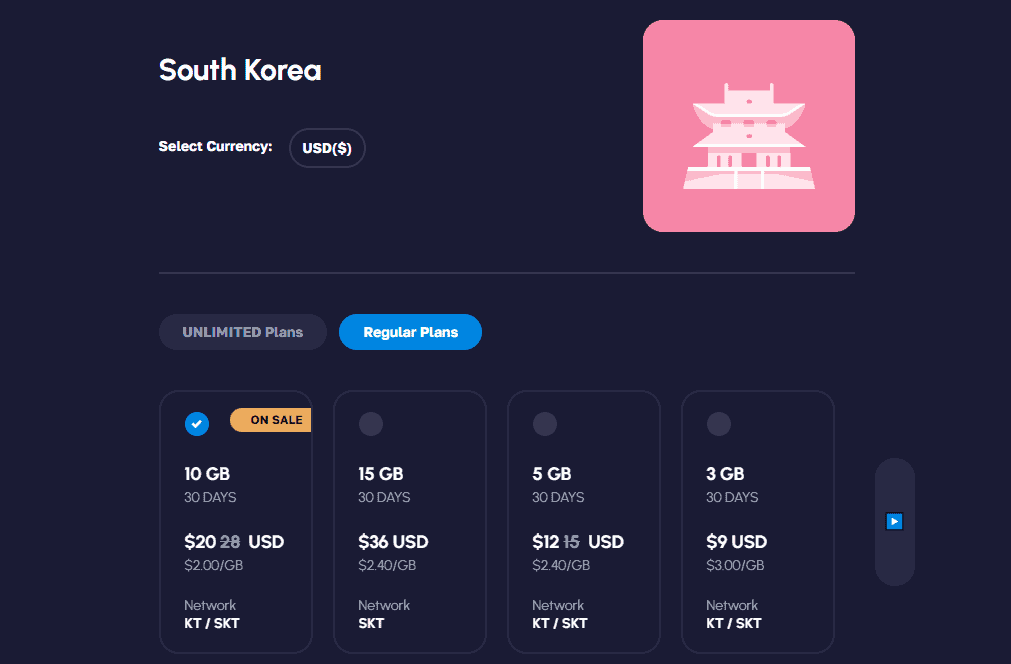Click the next plans arrow icon
1011x664 pixels.
[x=895, y=521]
